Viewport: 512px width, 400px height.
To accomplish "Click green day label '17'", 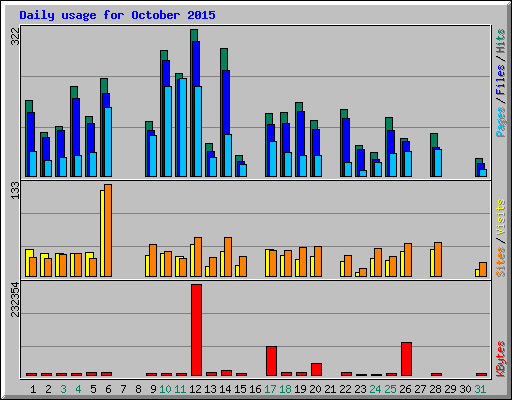I will coord(270,389).
